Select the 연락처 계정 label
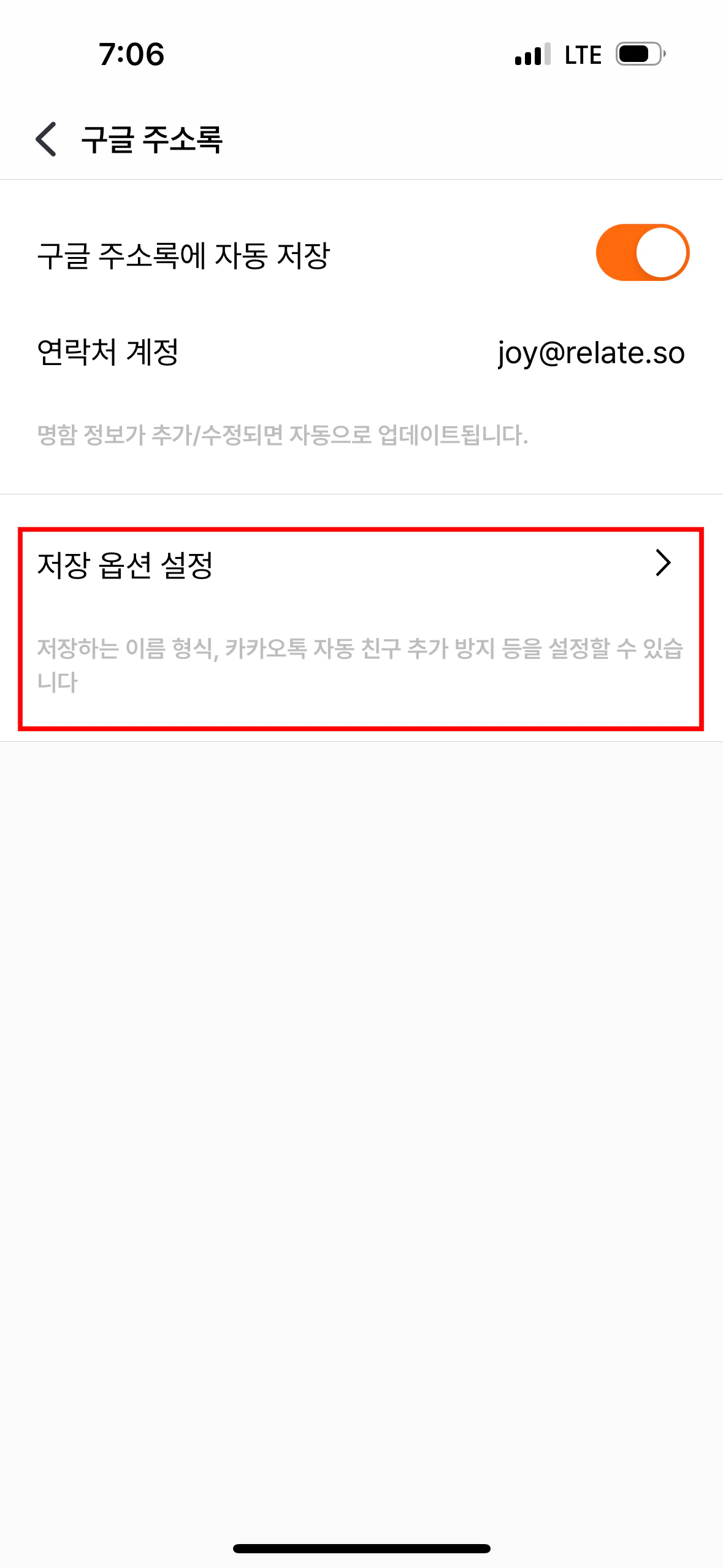The image size is (723, 1568). [108, 352]
